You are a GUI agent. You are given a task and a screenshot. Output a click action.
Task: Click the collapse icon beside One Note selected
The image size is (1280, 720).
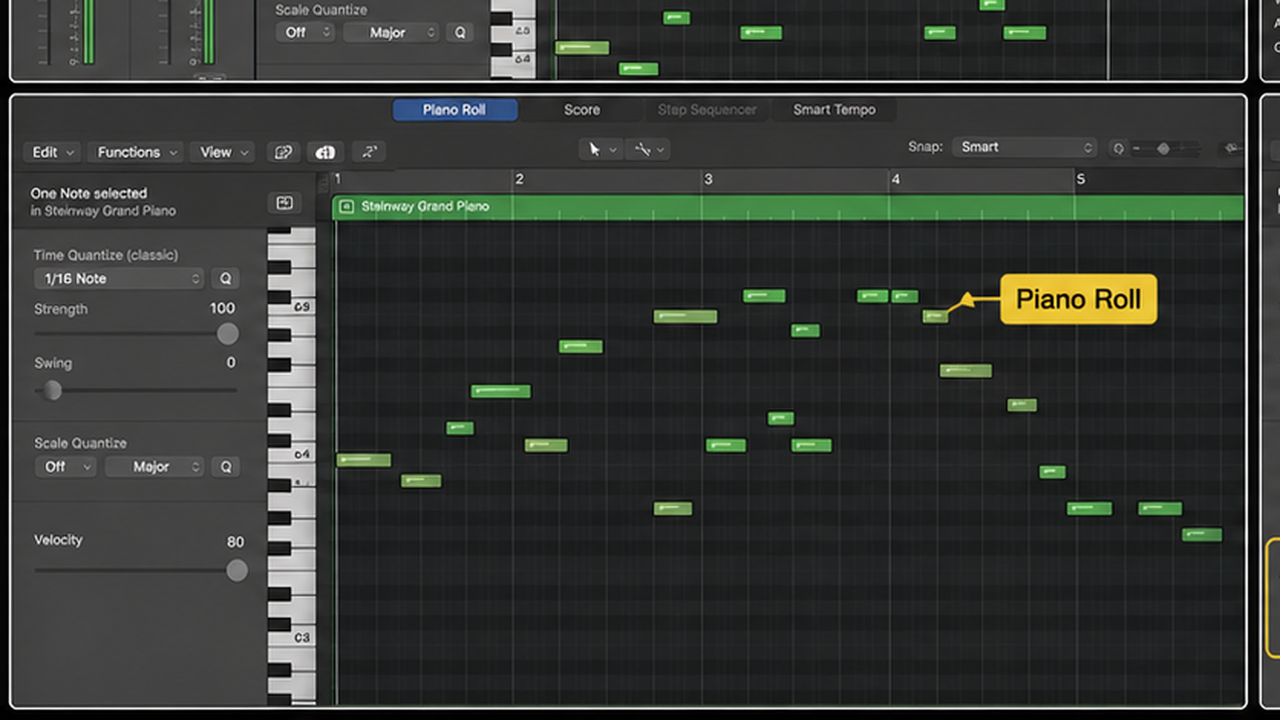pos(284,203)
